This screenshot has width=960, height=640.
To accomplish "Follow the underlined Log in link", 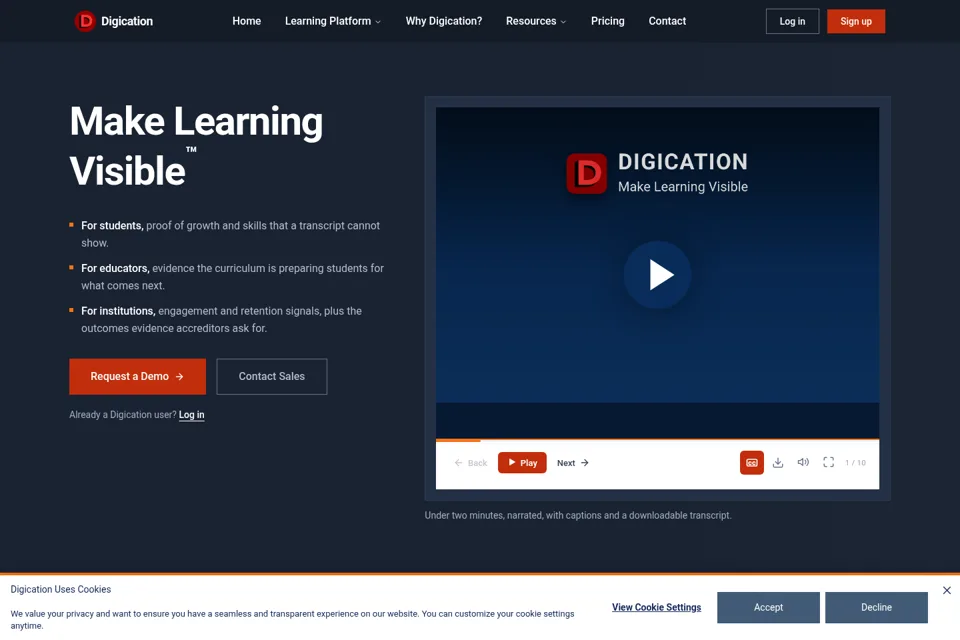I will tap(191, 415).
